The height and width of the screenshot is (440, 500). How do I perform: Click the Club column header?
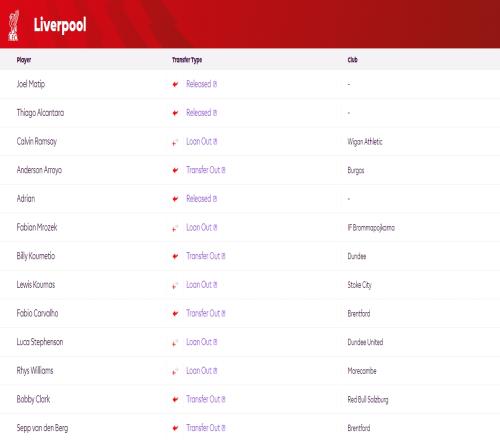click(353, 60)
